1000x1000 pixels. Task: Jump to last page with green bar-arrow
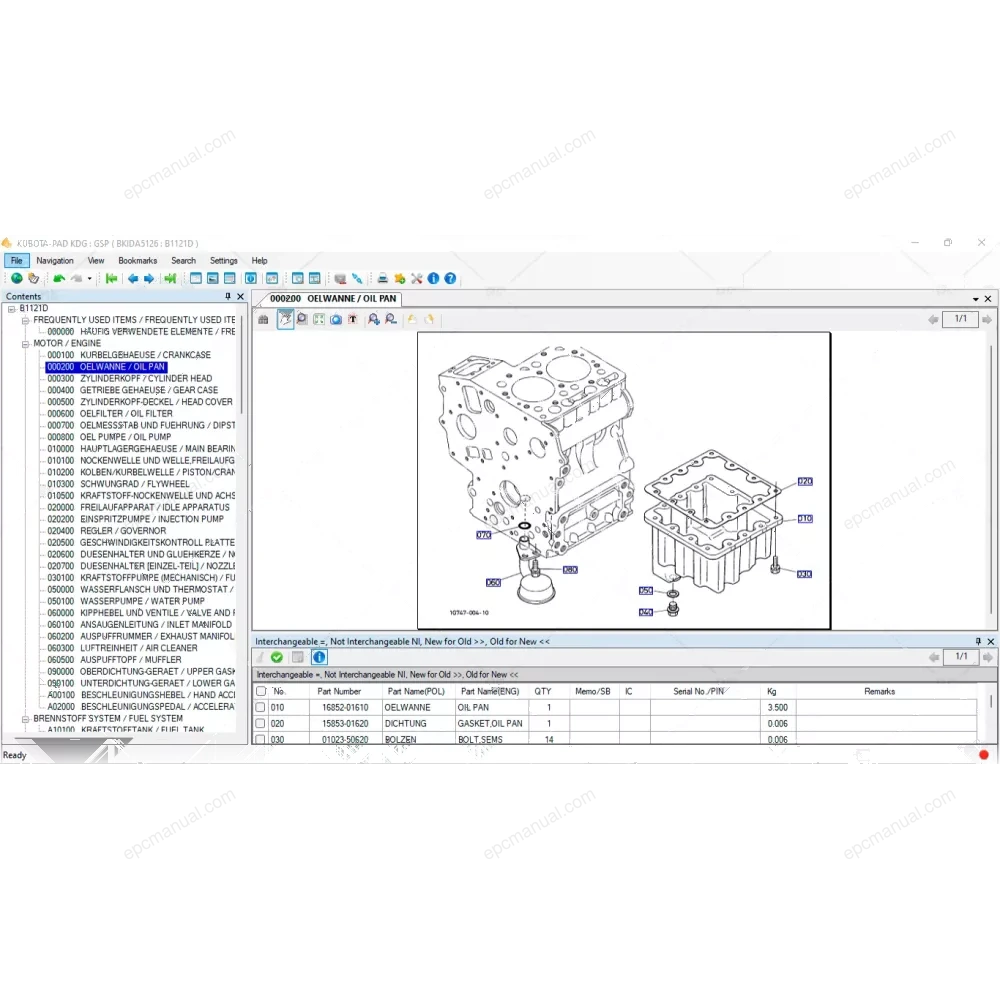tap(170, 279)
